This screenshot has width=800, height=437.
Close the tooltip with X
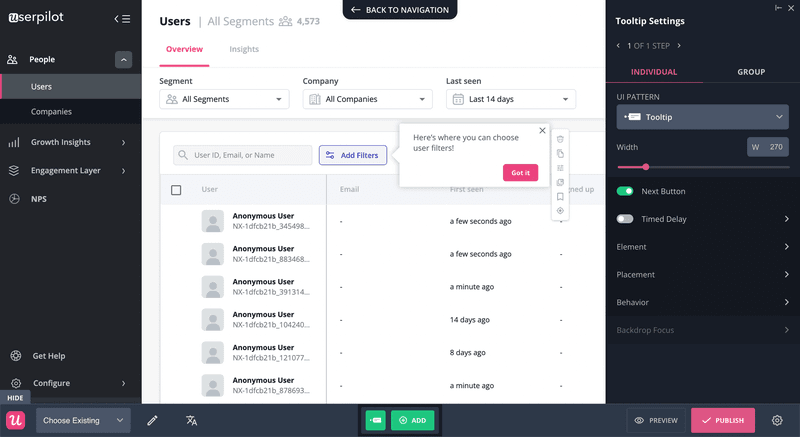[x=542, y=131]
